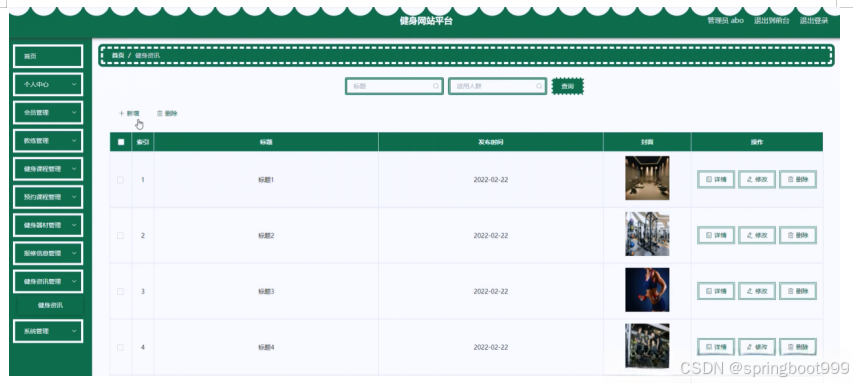Image resolution: width=853 pixels, height=383 pixels.
Task: Expand the 预约课程管理 sidebar menu
Action: (x=48, y=197)
